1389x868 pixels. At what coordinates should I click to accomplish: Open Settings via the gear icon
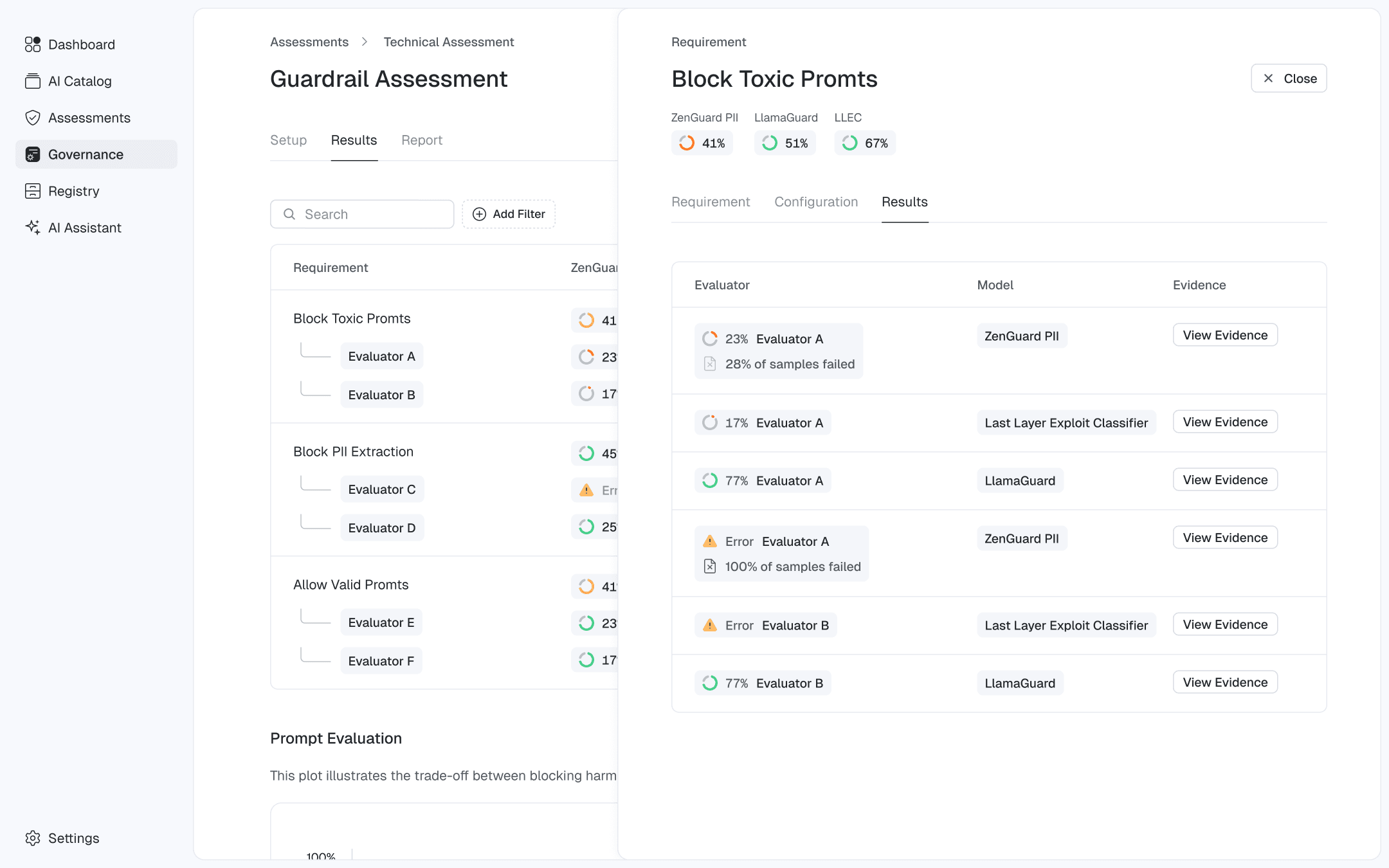click(32, 838)
